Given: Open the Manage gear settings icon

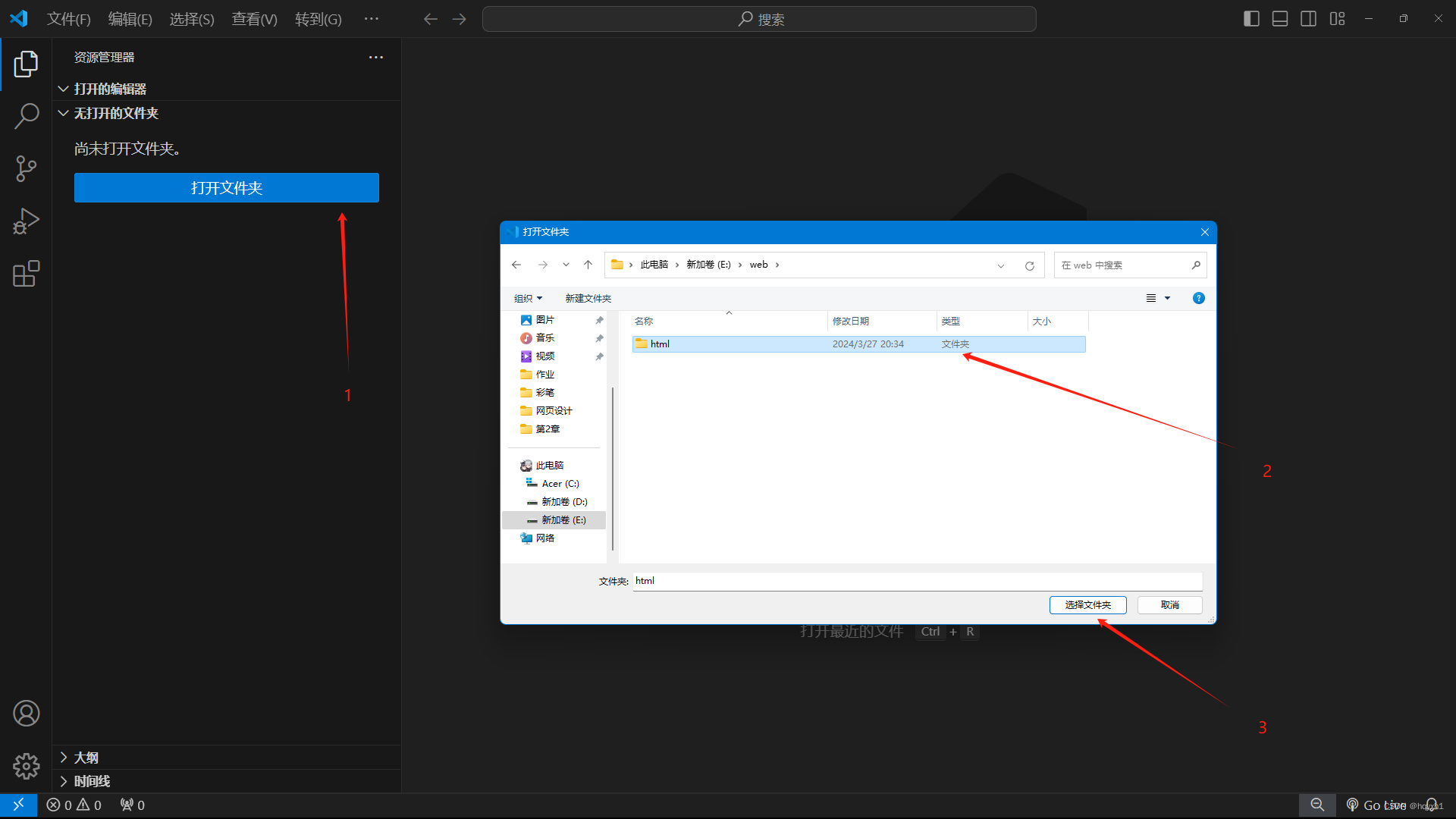Looking at the screenshot, I should (27, 766).
